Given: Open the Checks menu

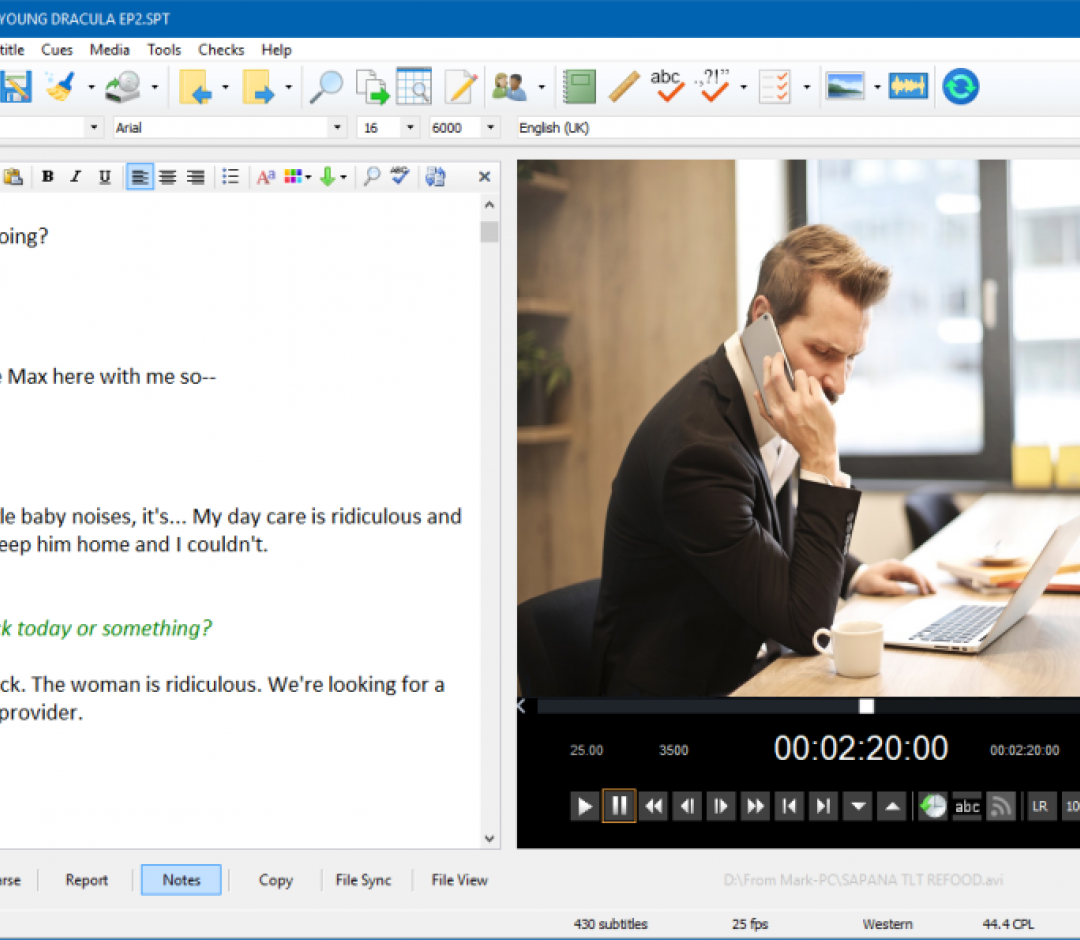Looking at the screenshot, I should click(221, 49).
